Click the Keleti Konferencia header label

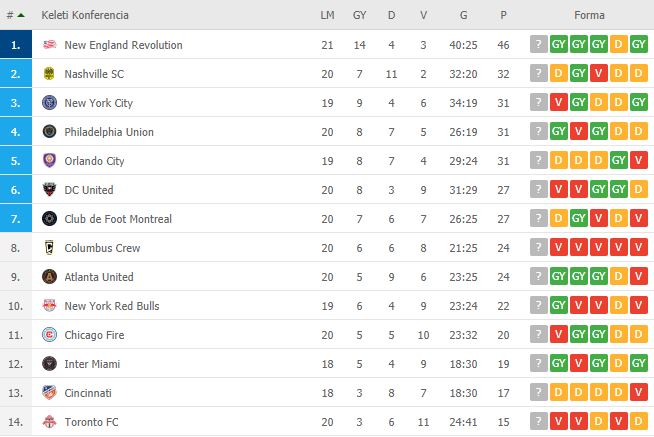[85, 15]
